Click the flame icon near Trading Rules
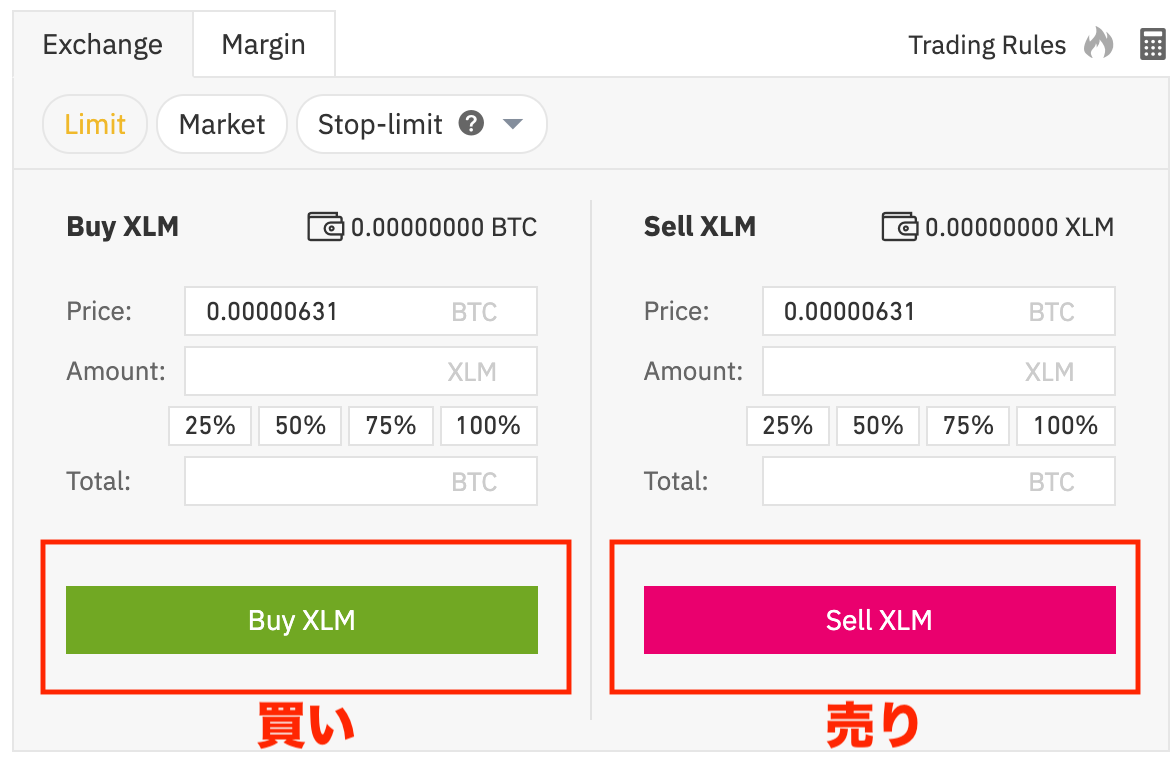This screenshot has width=1172, height=762. click(x=1098, y=45)
